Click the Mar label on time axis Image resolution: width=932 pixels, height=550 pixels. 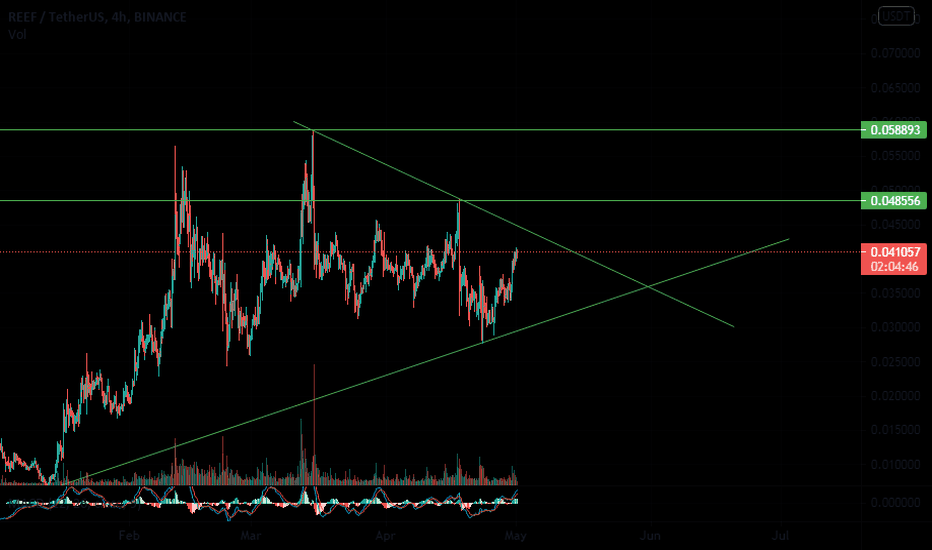tap(251, 536)
